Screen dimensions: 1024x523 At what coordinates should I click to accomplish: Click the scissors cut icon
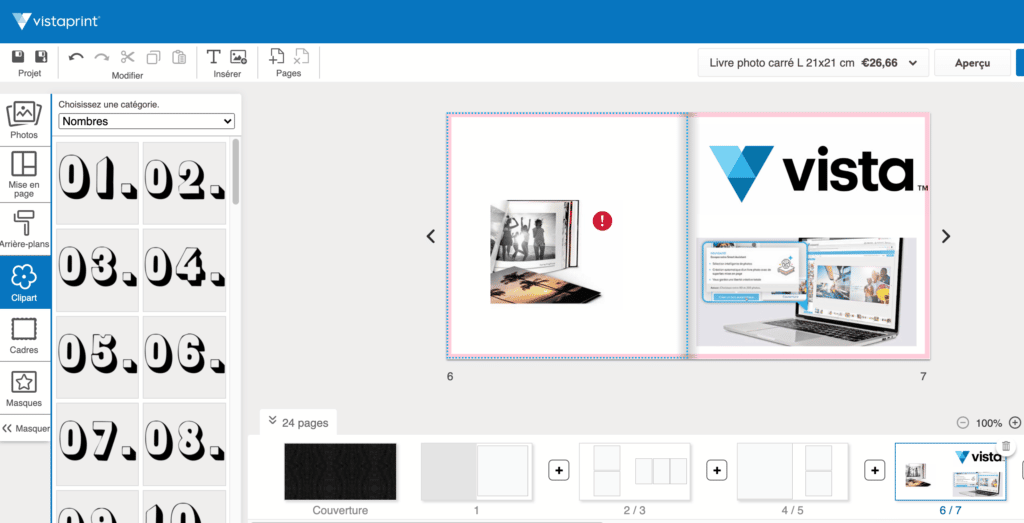(127, 57)
